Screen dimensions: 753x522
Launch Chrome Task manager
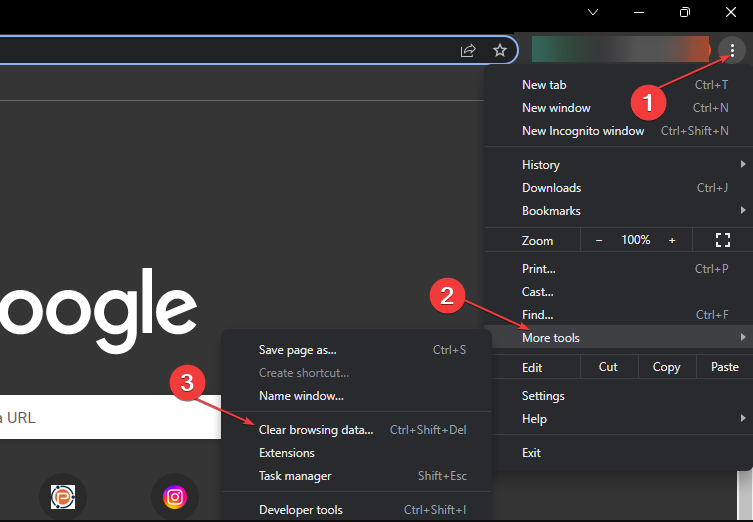click(x=295, y=476)
